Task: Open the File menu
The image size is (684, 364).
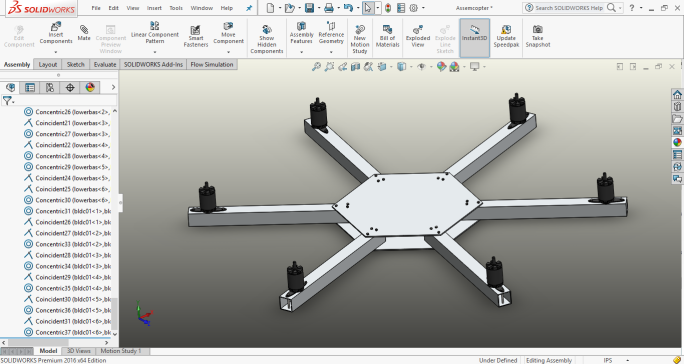Action: tap(96, 8)
